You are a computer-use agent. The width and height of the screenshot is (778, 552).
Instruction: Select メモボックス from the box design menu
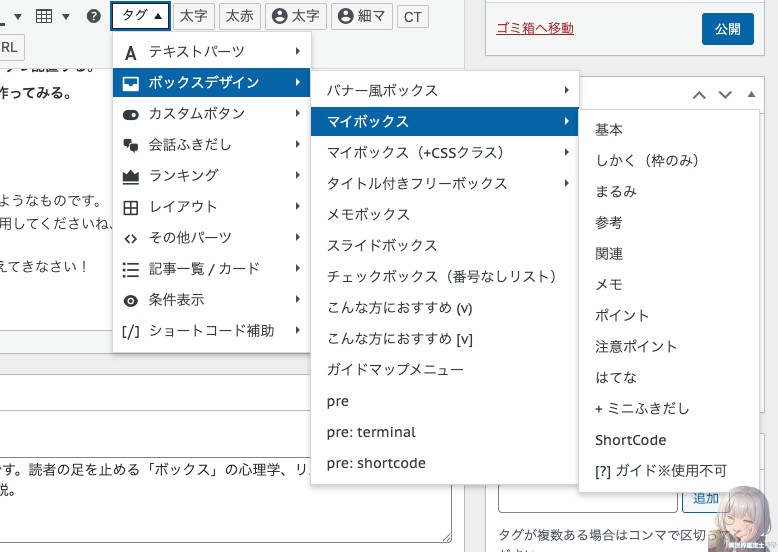coord(368,214)
